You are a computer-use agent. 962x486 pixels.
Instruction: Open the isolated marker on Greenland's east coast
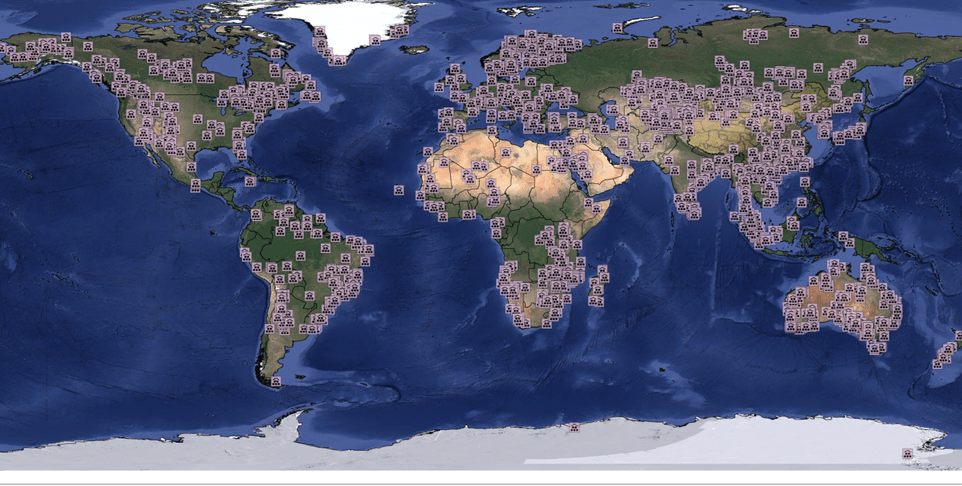point(375,41)
